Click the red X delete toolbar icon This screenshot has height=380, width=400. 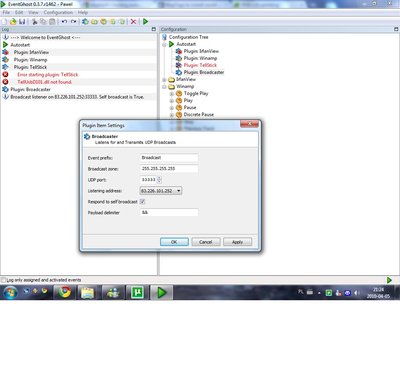pyautogui.click(x=133, y=22)
